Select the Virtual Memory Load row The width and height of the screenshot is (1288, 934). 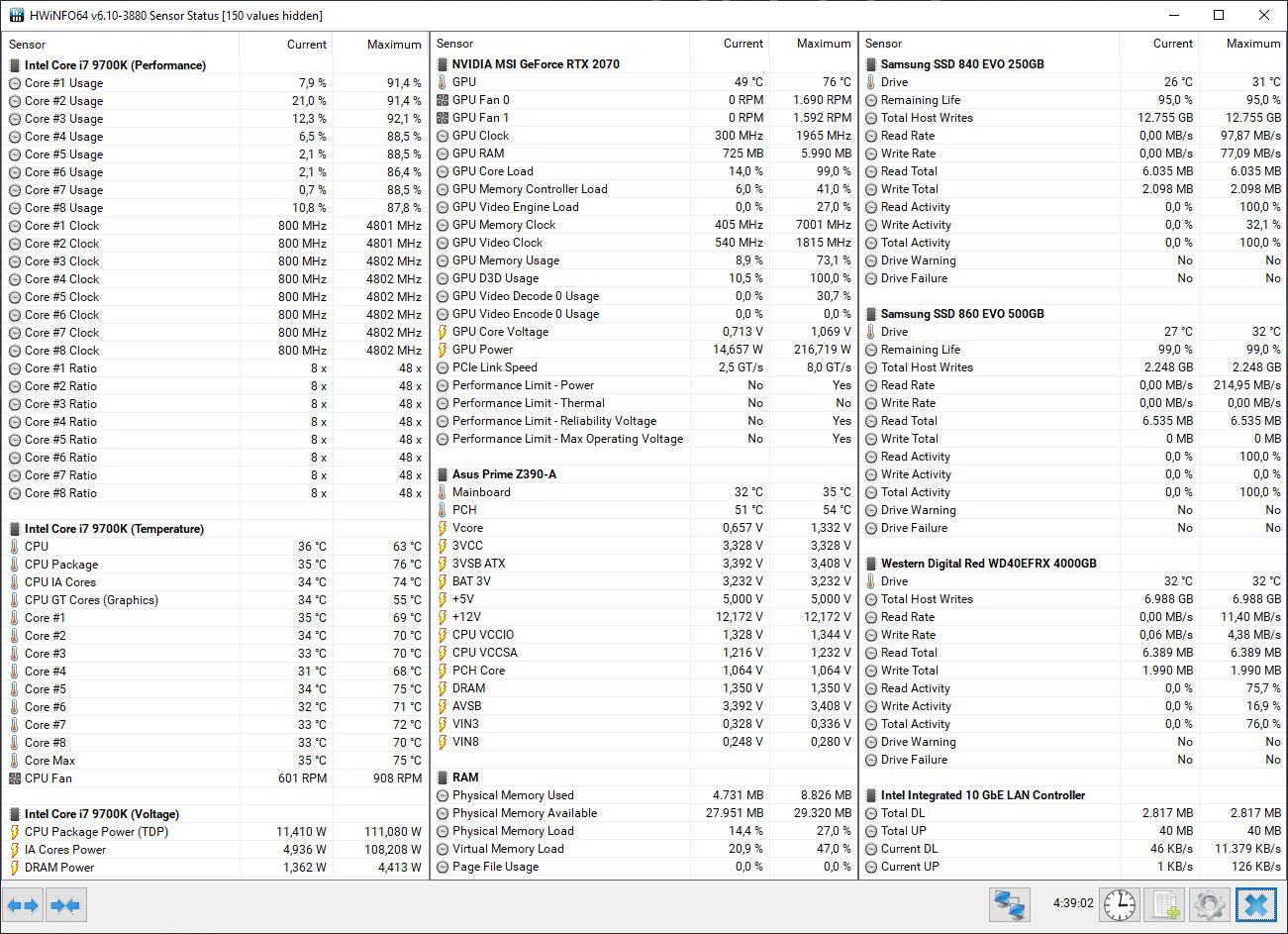coord(644,849)
